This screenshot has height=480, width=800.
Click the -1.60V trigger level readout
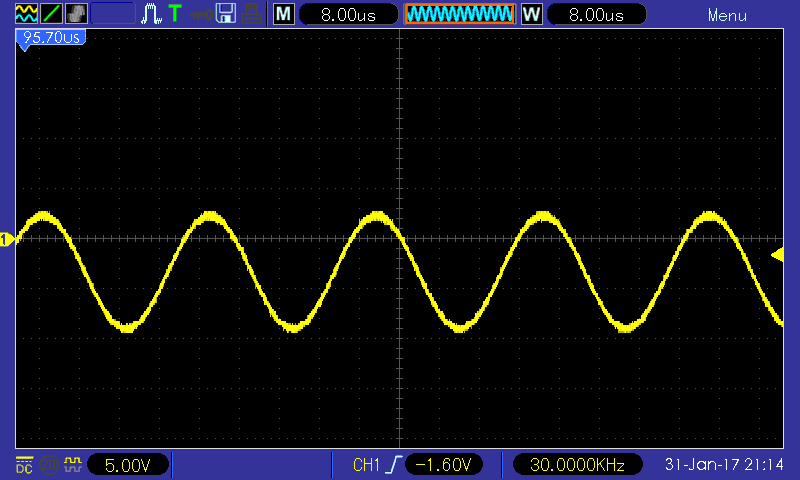[443, 465]
